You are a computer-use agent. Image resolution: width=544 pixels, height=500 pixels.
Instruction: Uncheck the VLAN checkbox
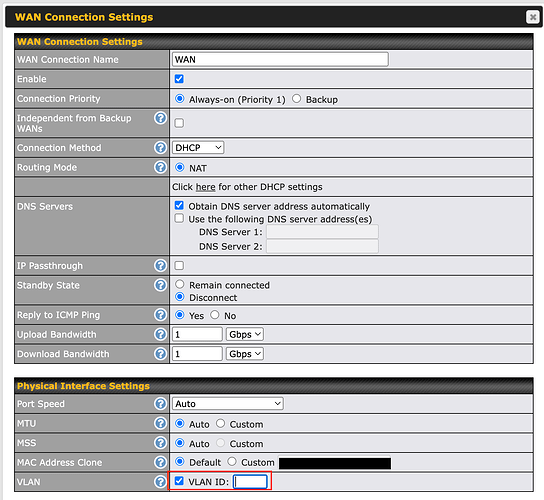pyautogui.click(x=179, y=481)
